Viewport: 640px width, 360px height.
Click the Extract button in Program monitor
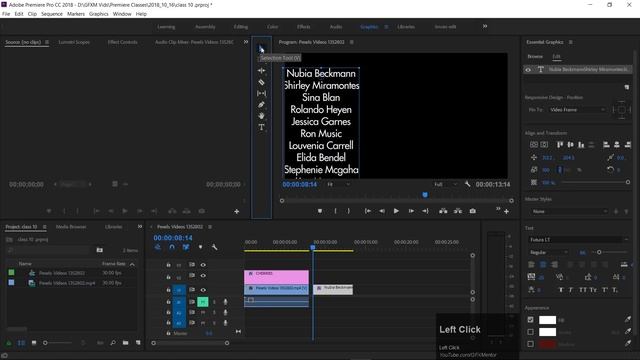click(x=458, y=211)
